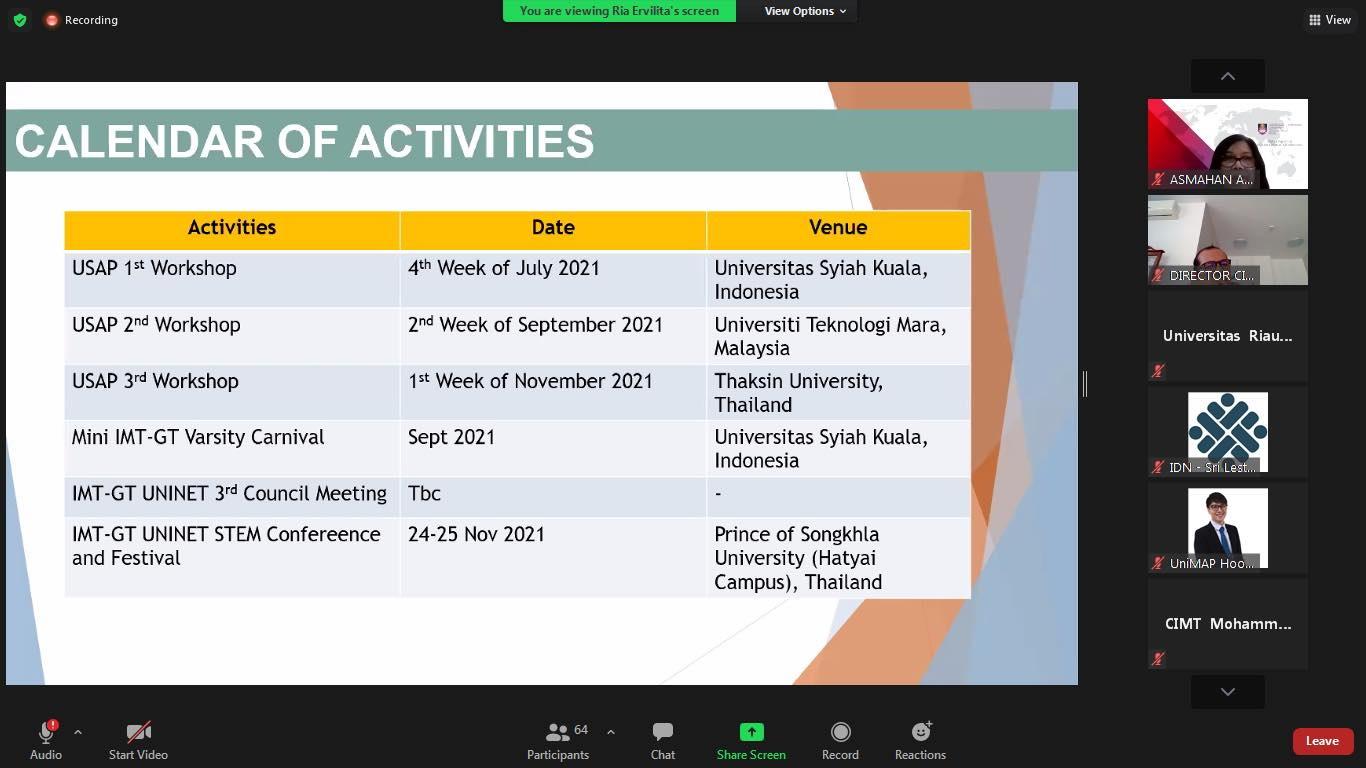Click the muted mic icon on DIRECTOR CI tile
The height and width of the screenshot is (768, 1366).
[x=1158, y=275]
